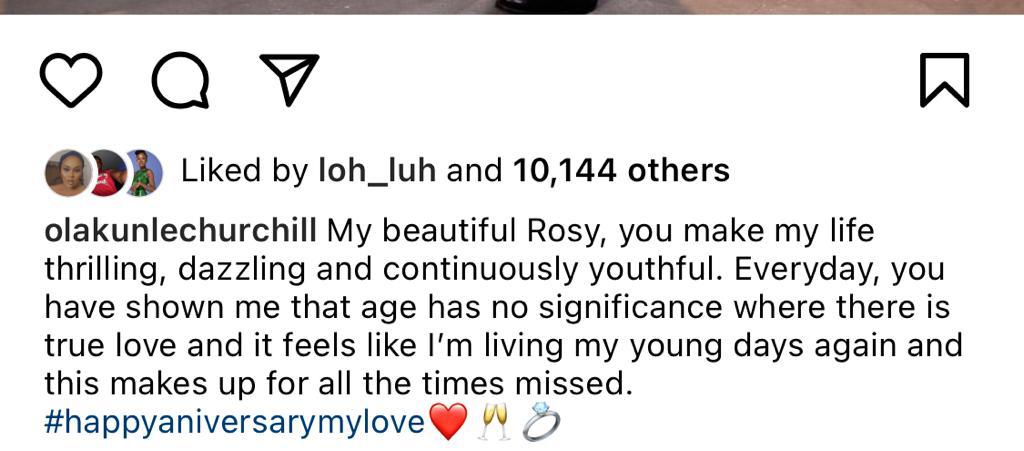Save post using the bookmark icon
Image resolution: width=1024 pixels, height=451 pixels.
click(x=944, y=80)
